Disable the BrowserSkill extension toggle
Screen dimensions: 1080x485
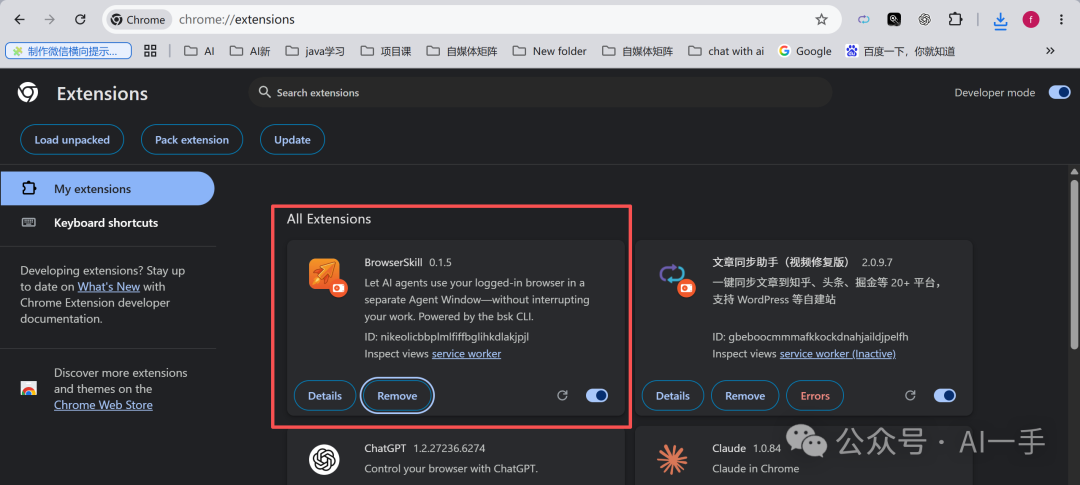coord(596,395)
